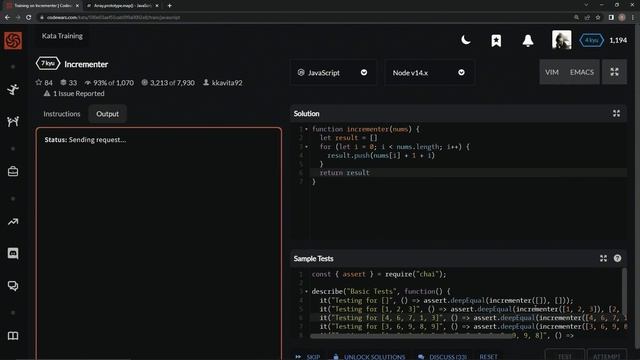Click the Codewars logo icon

(13, 40)
